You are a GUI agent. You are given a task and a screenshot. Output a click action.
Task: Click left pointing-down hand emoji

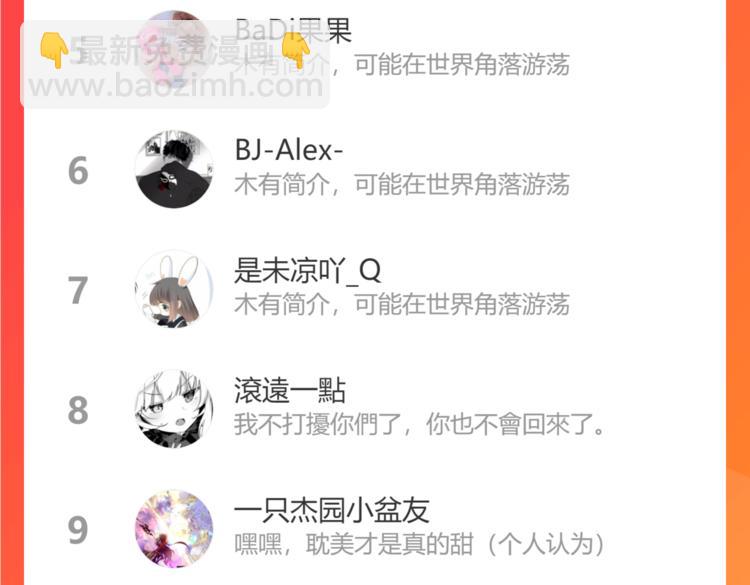pos(54,50)
